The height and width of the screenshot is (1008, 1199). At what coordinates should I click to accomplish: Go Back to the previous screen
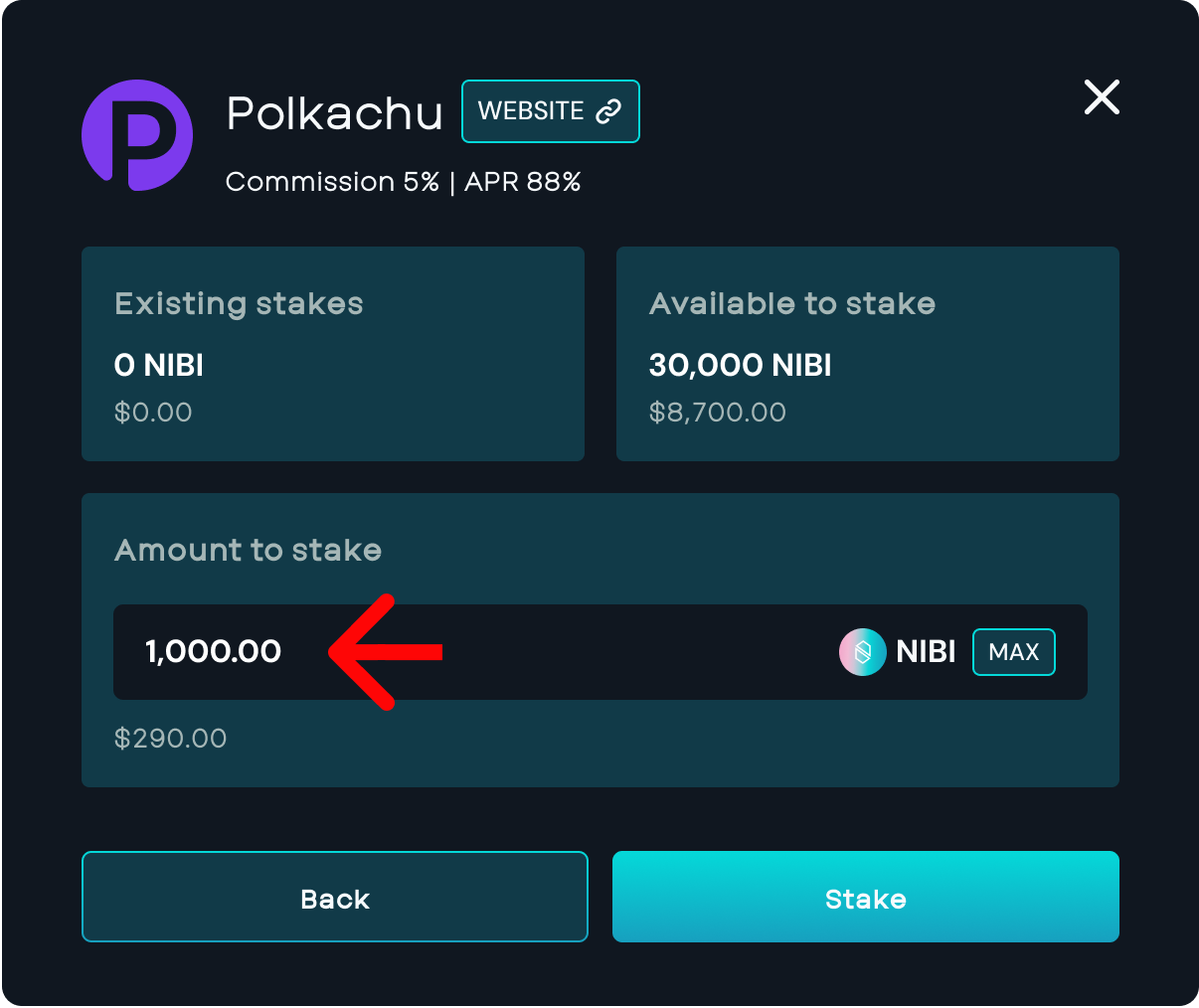point(334,897)
